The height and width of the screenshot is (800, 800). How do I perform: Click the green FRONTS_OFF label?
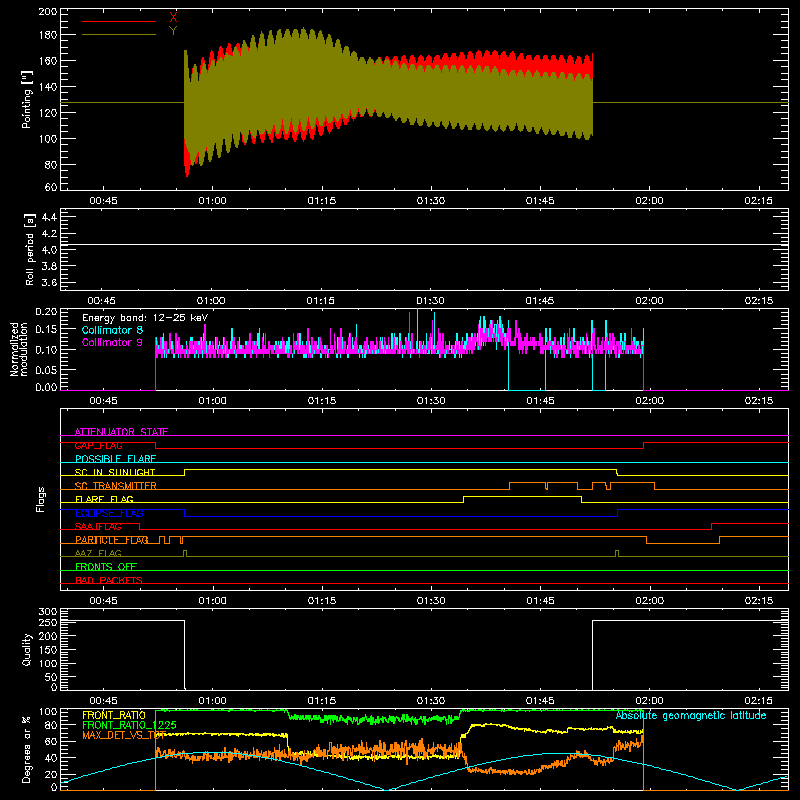click(106, 567)
